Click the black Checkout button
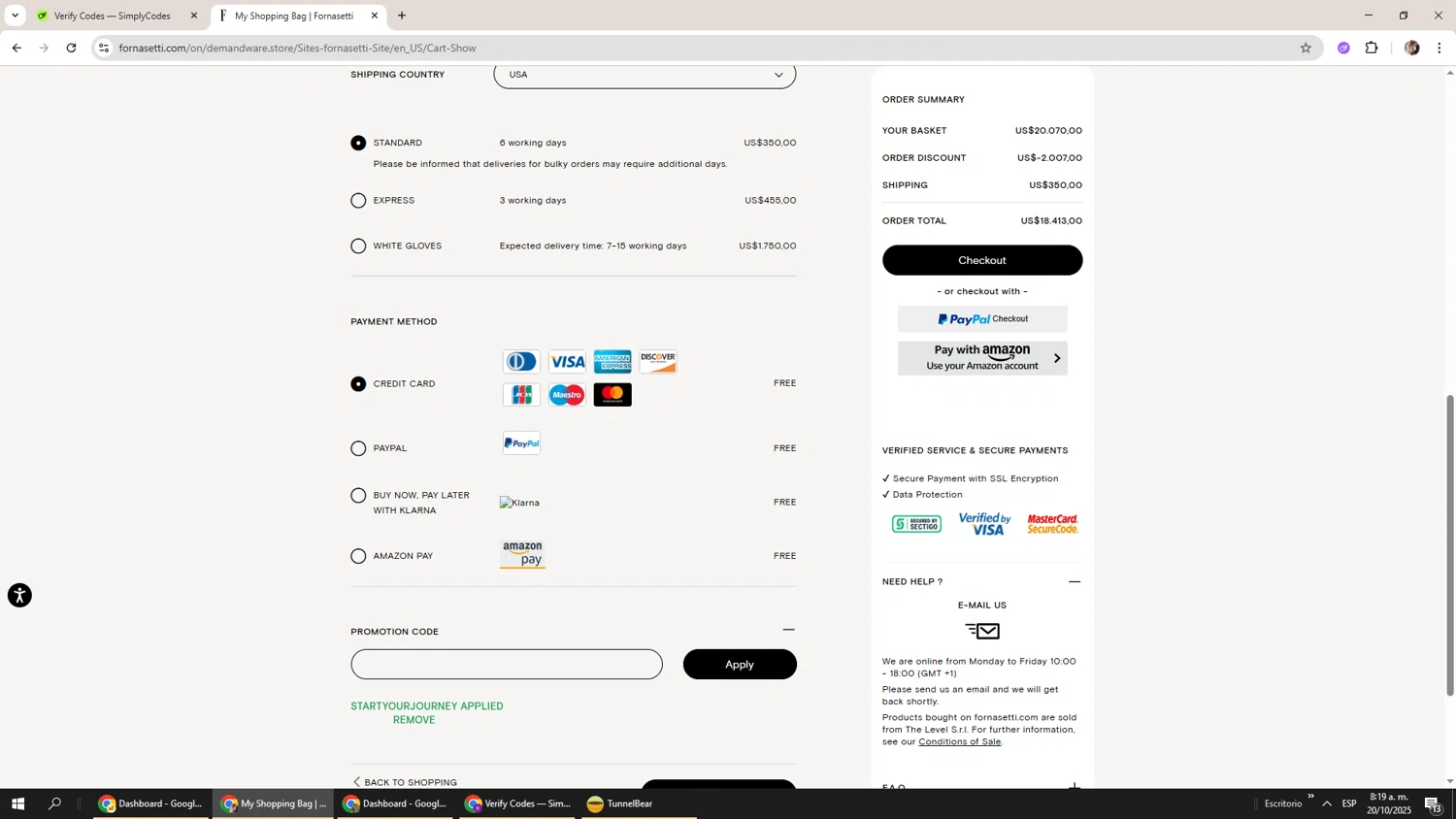The image size is (1456, 819). tap(982, 260)
